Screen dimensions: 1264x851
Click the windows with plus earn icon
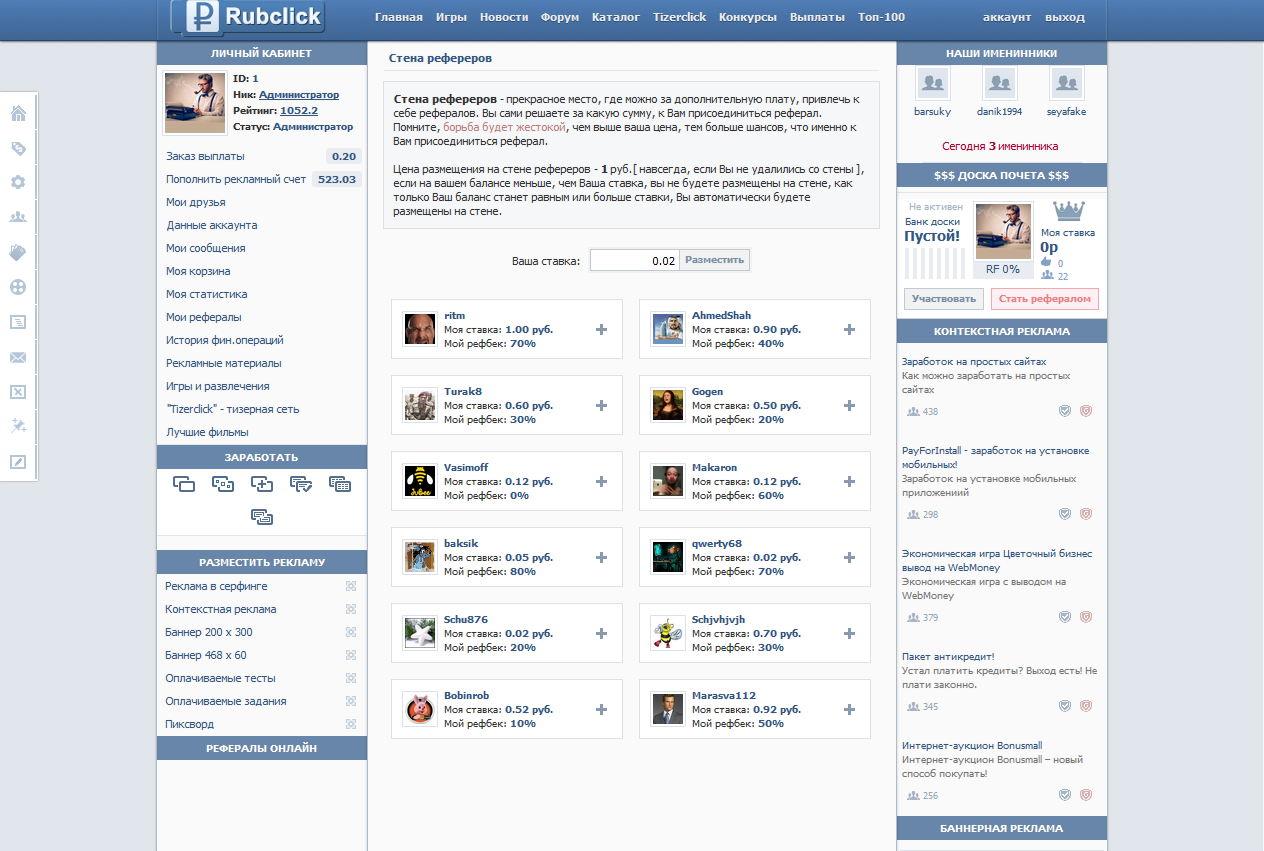pyautogui.click(x=262, y=484)
